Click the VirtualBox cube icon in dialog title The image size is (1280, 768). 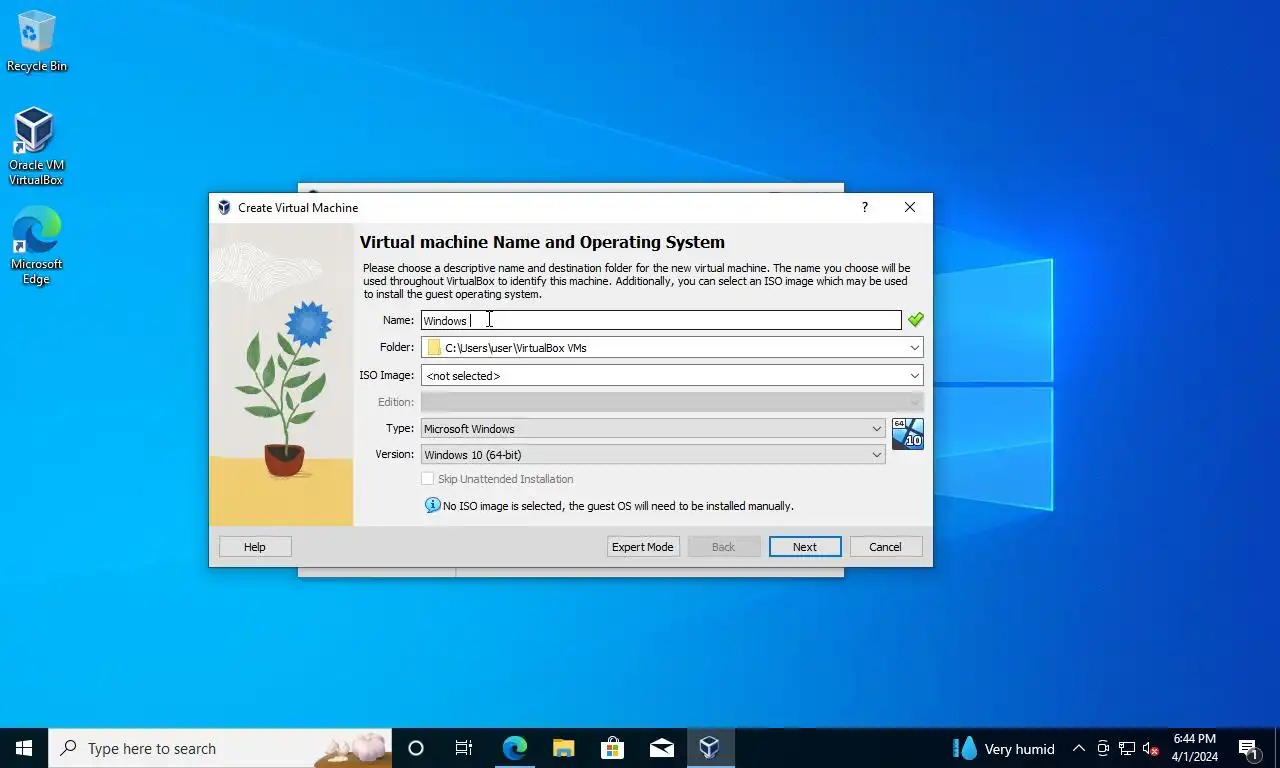224,207
